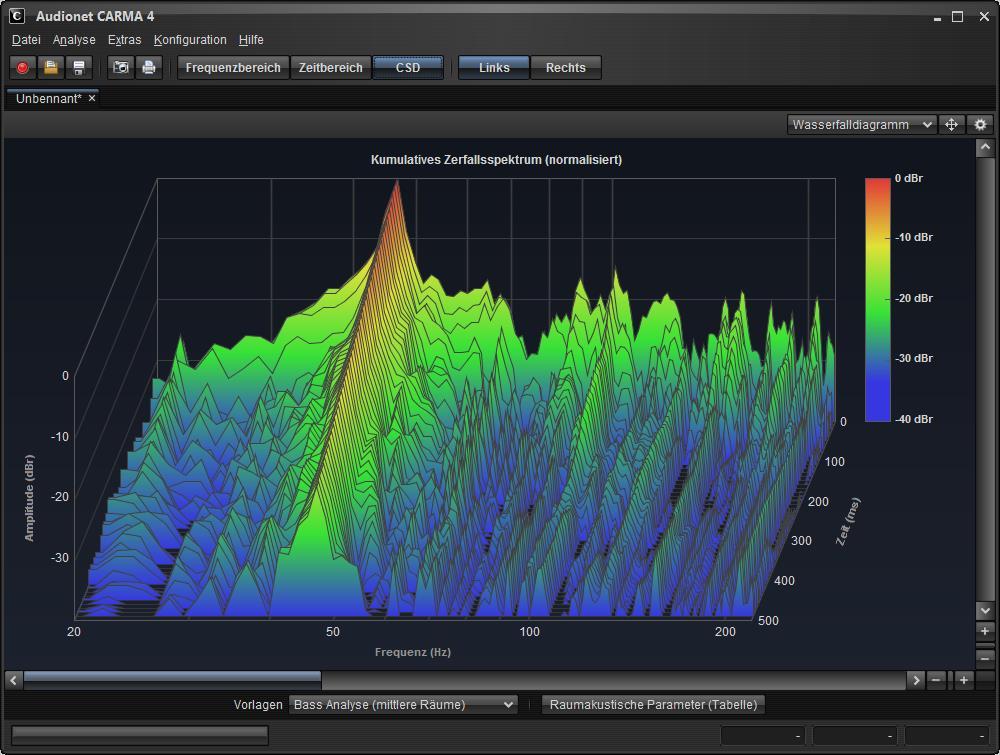Save measurement with the disk icon
This screenshot has height=755, width=1000.
coord(79,68)
